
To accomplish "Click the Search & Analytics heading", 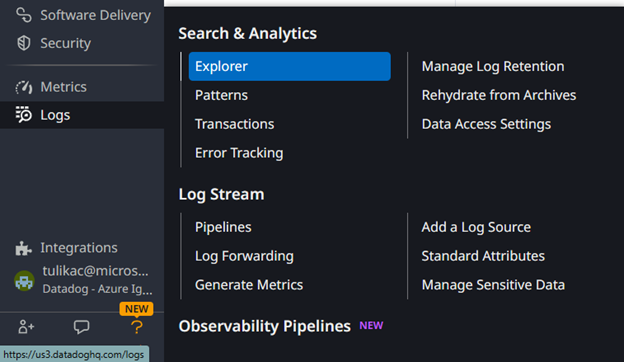I will (x=248, y=33).
